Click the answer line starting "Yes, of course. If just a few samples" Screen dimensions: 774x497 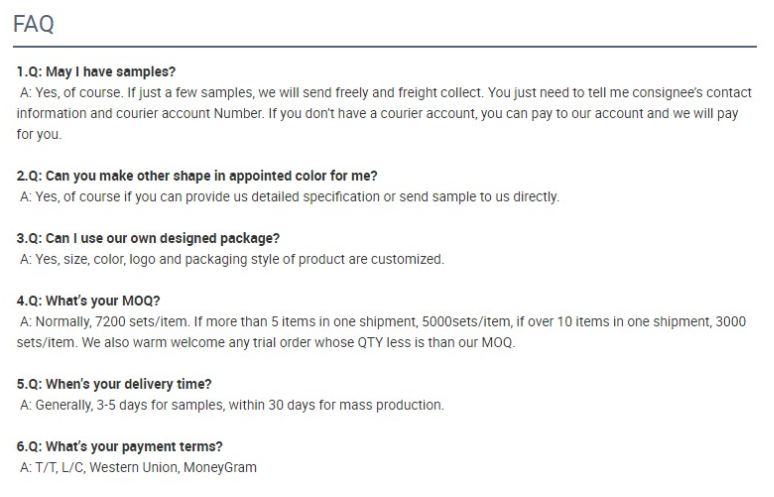385,93
